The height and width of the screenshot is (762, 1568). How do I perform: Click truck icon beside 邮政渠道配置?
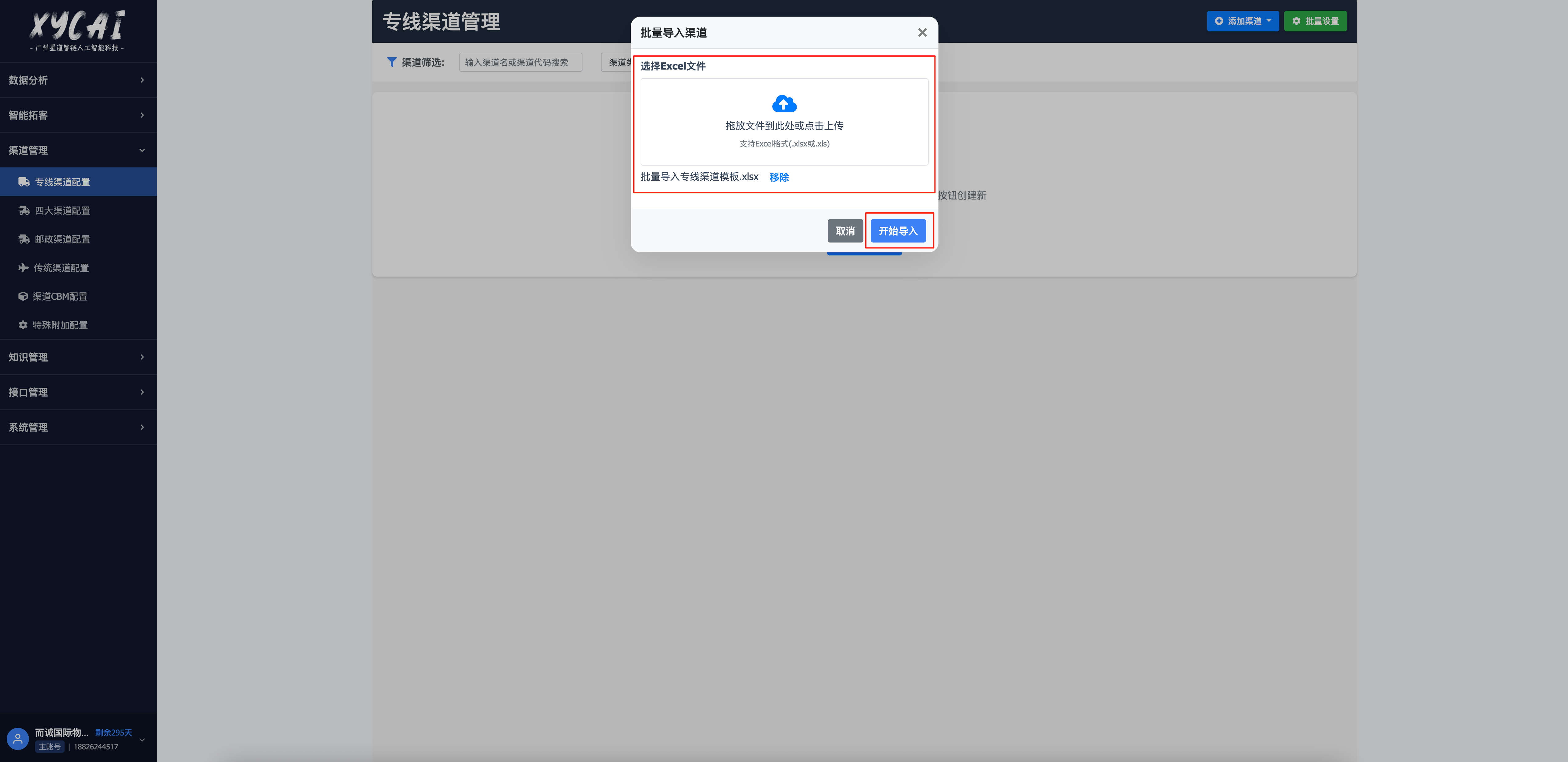(x=24, y=239)
